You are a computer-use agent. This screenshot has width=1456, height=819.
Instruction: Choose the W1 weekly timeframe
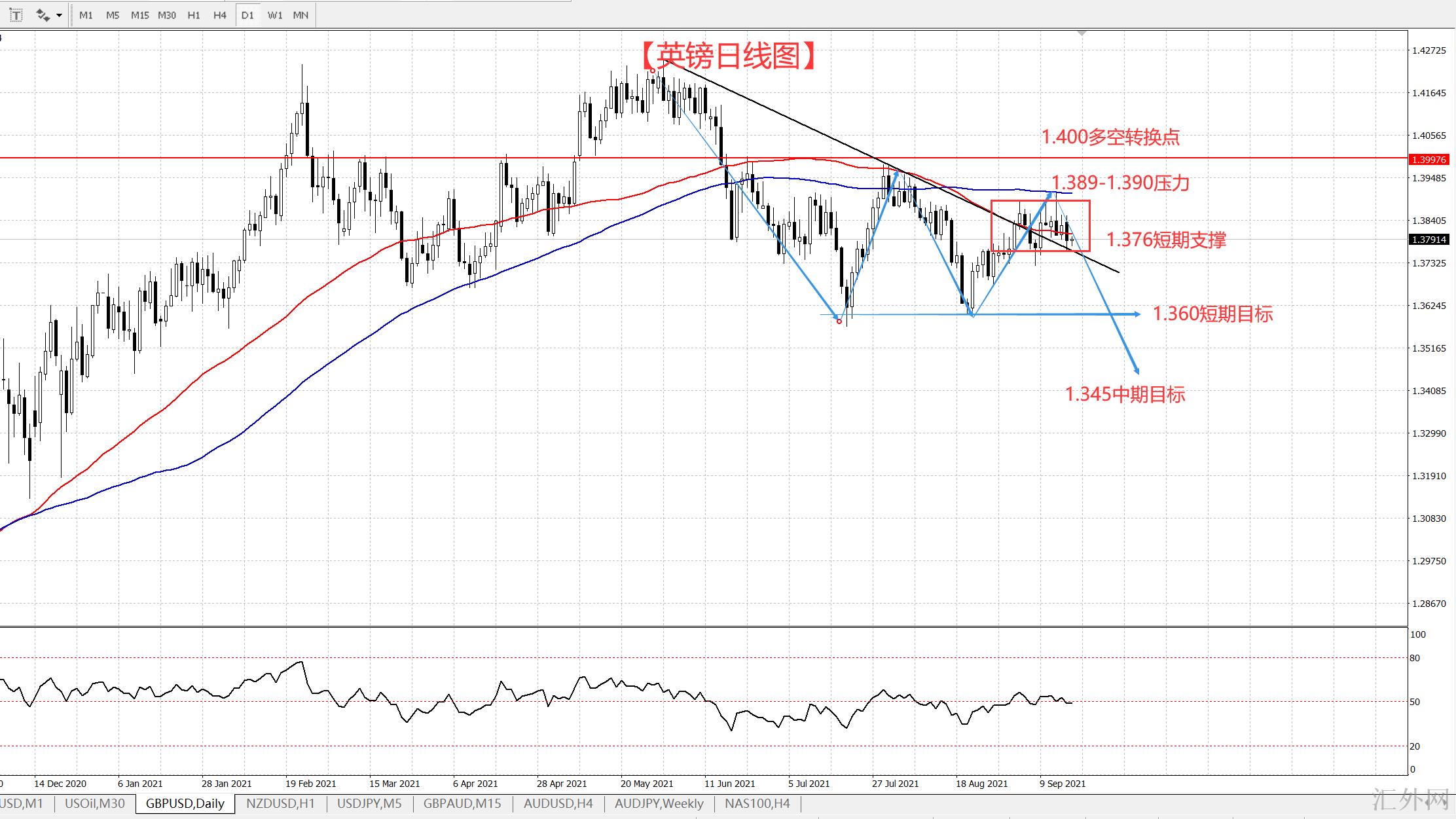pyautogui.click(x=275, y=15)
